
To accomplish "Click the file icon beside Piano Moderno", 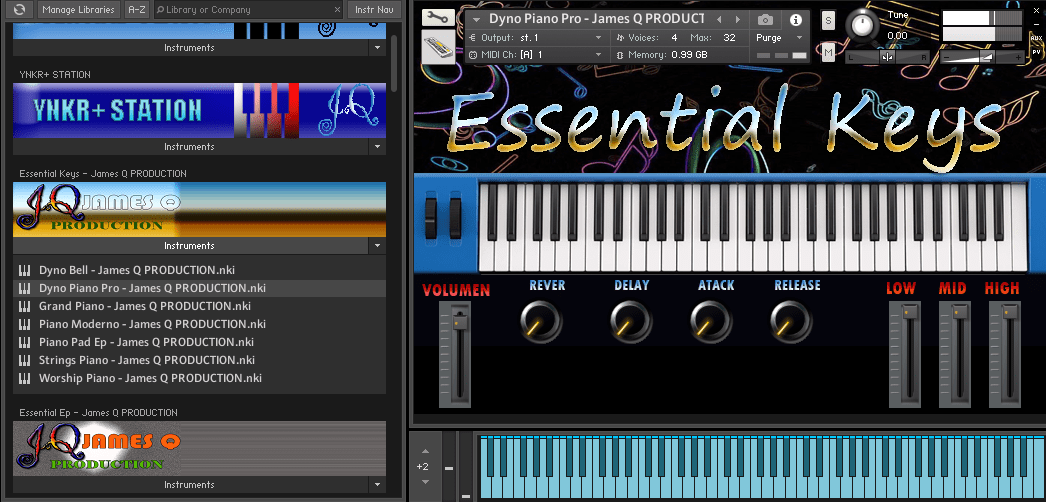I will click(25, 324).
